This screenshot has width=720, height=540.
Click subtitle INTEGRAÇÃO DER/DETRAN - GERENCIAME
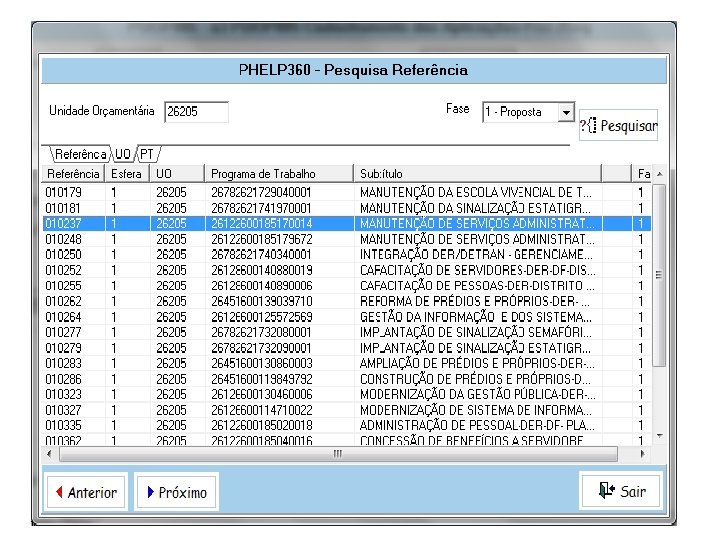(476, 254)
